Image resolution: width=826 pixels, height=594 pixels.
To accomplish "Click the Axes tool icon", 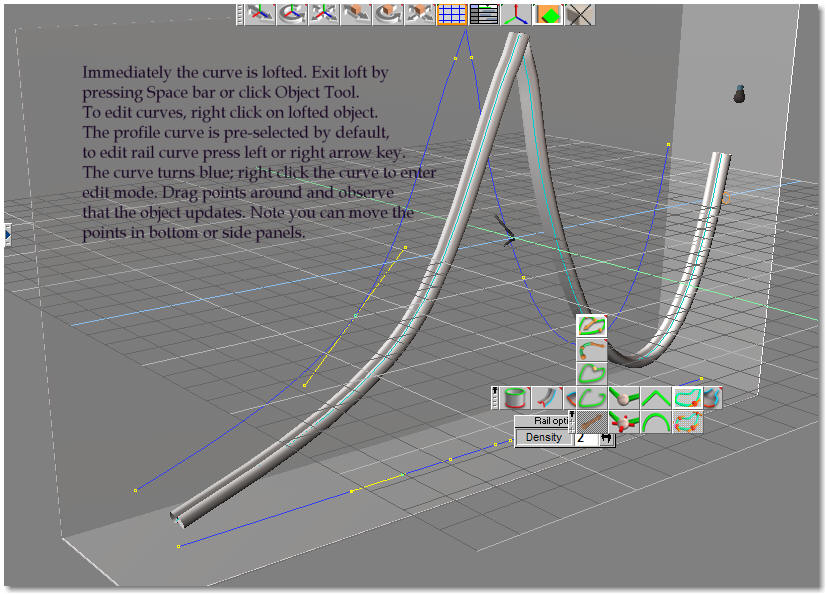I will click(516, 14).
